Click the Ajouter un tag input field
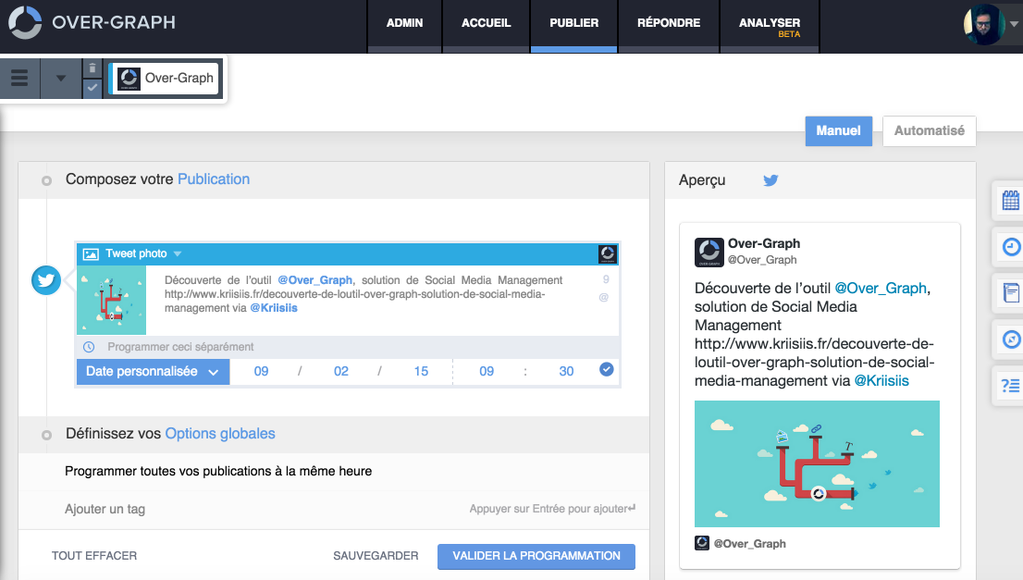The width and height of the screenshot is (1023, 580). pos(250,509)
